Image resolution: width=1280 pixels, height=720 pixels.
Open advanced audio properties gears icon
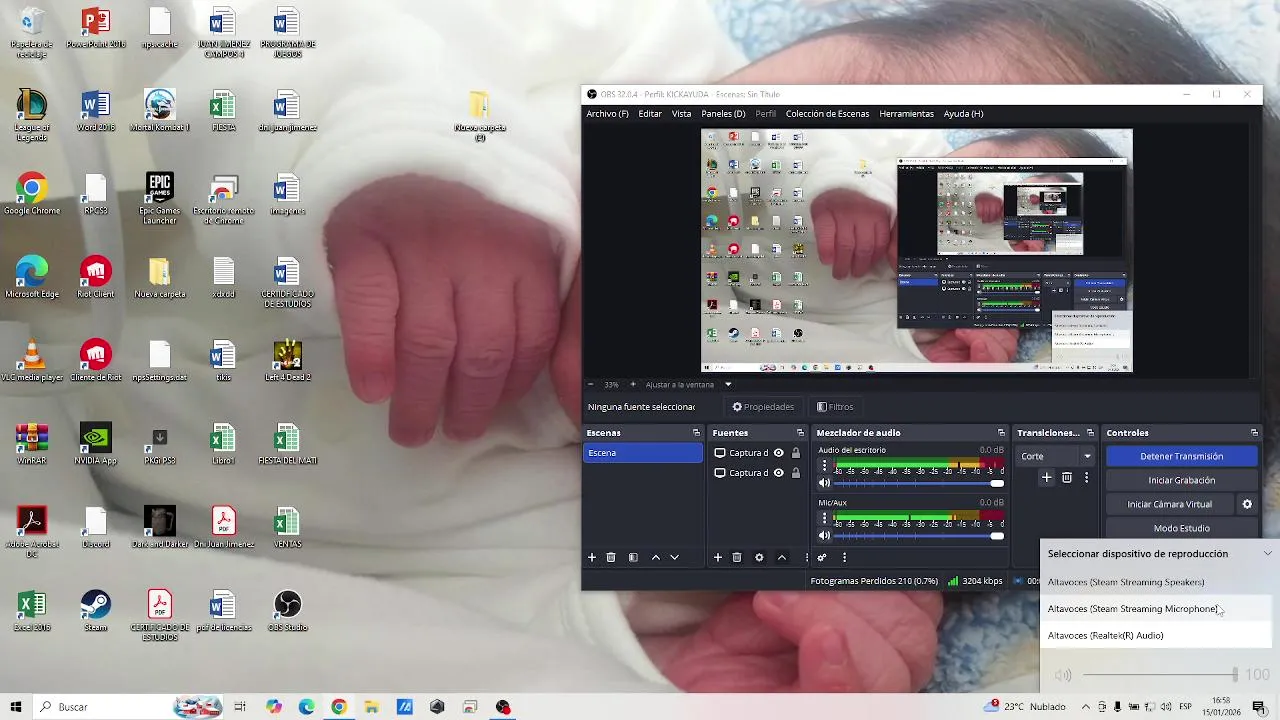[x=822, y=557]
